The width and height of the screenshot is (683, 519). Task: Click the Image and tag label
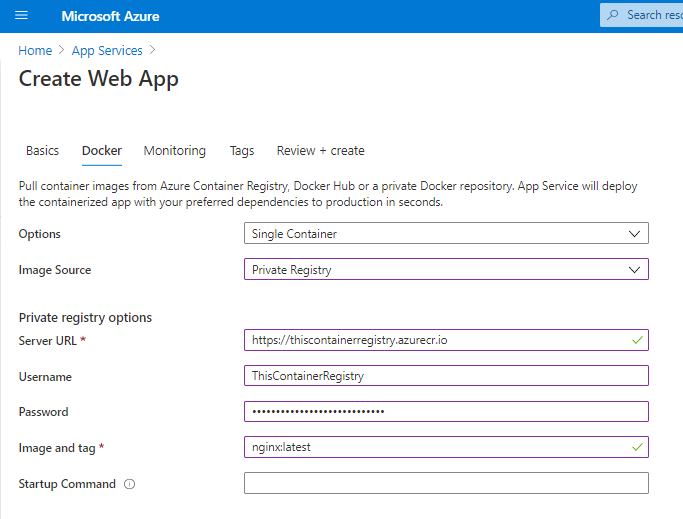57,448
